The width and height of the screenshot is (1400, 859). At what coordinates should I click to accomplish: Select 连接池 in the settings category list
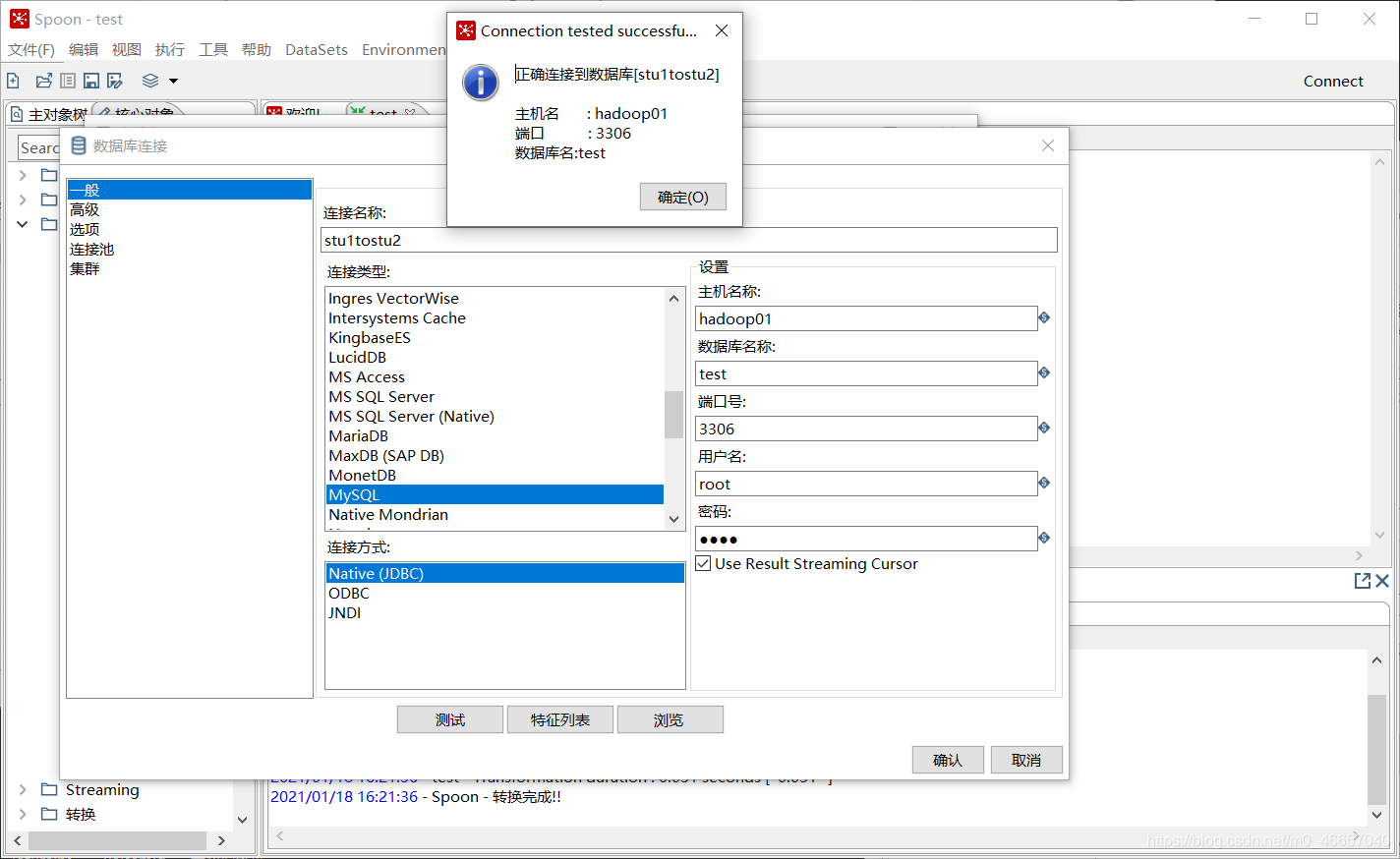tap(190, 249)
